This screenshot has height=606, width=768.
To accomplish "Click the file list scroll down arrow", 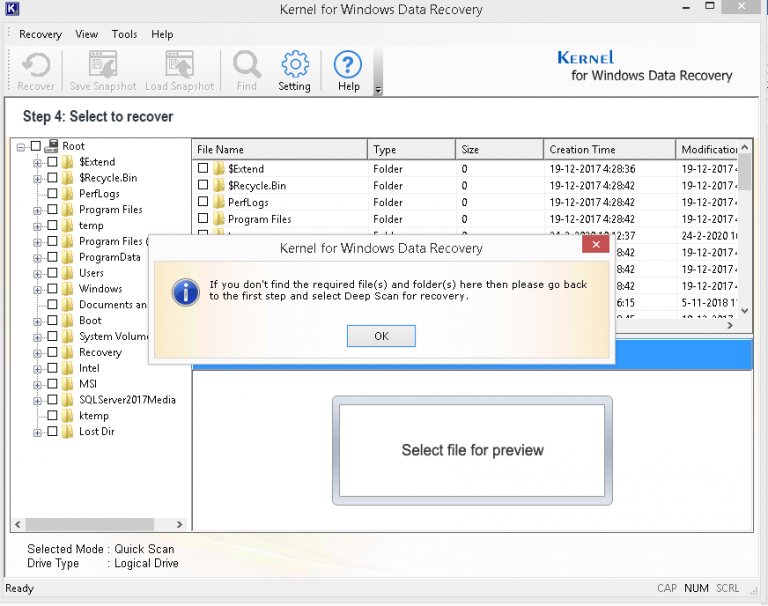I will coord(744,311).
